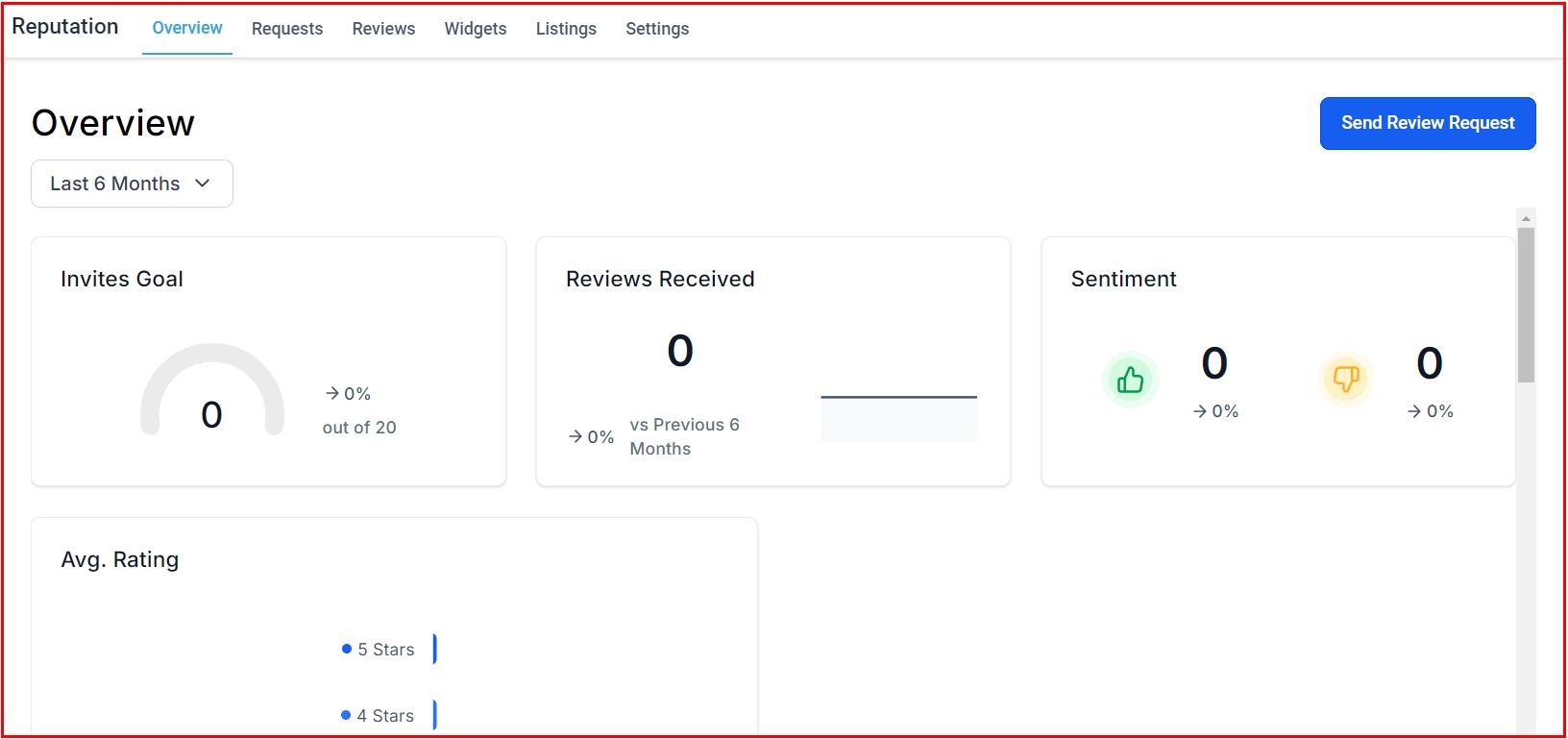Expand the date range chevron arrow
This screenshot has width=1568, height=739.
coord(203,184)
